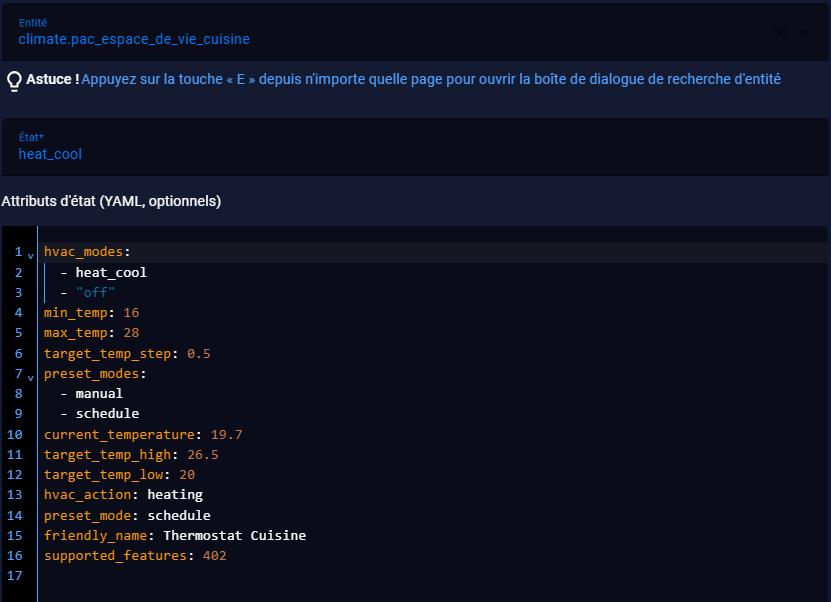Image resolution: width=831 pixels, height=602 pixels.
Task: Click on the max_temp value 28
Action: [131, 333]
